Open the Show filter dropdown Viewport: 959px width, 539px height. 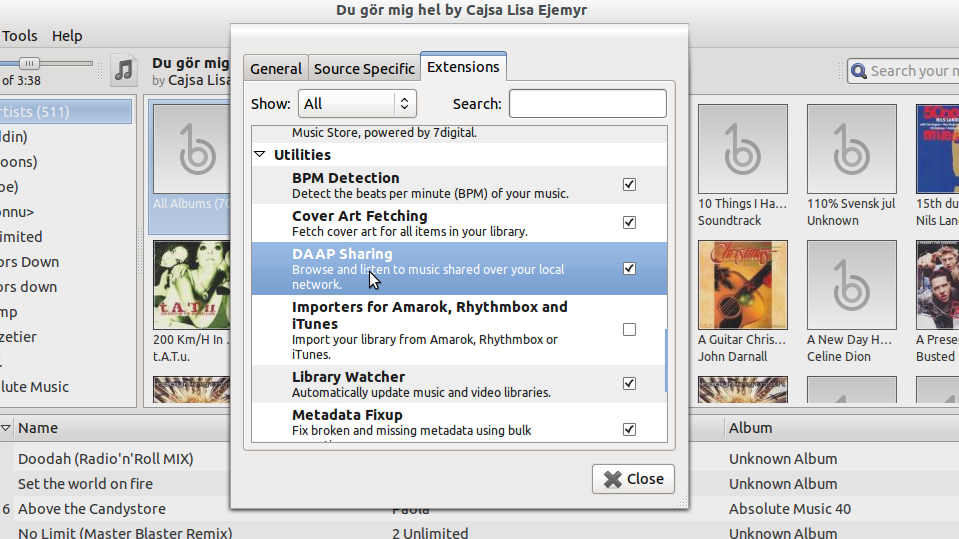point(357,103)
